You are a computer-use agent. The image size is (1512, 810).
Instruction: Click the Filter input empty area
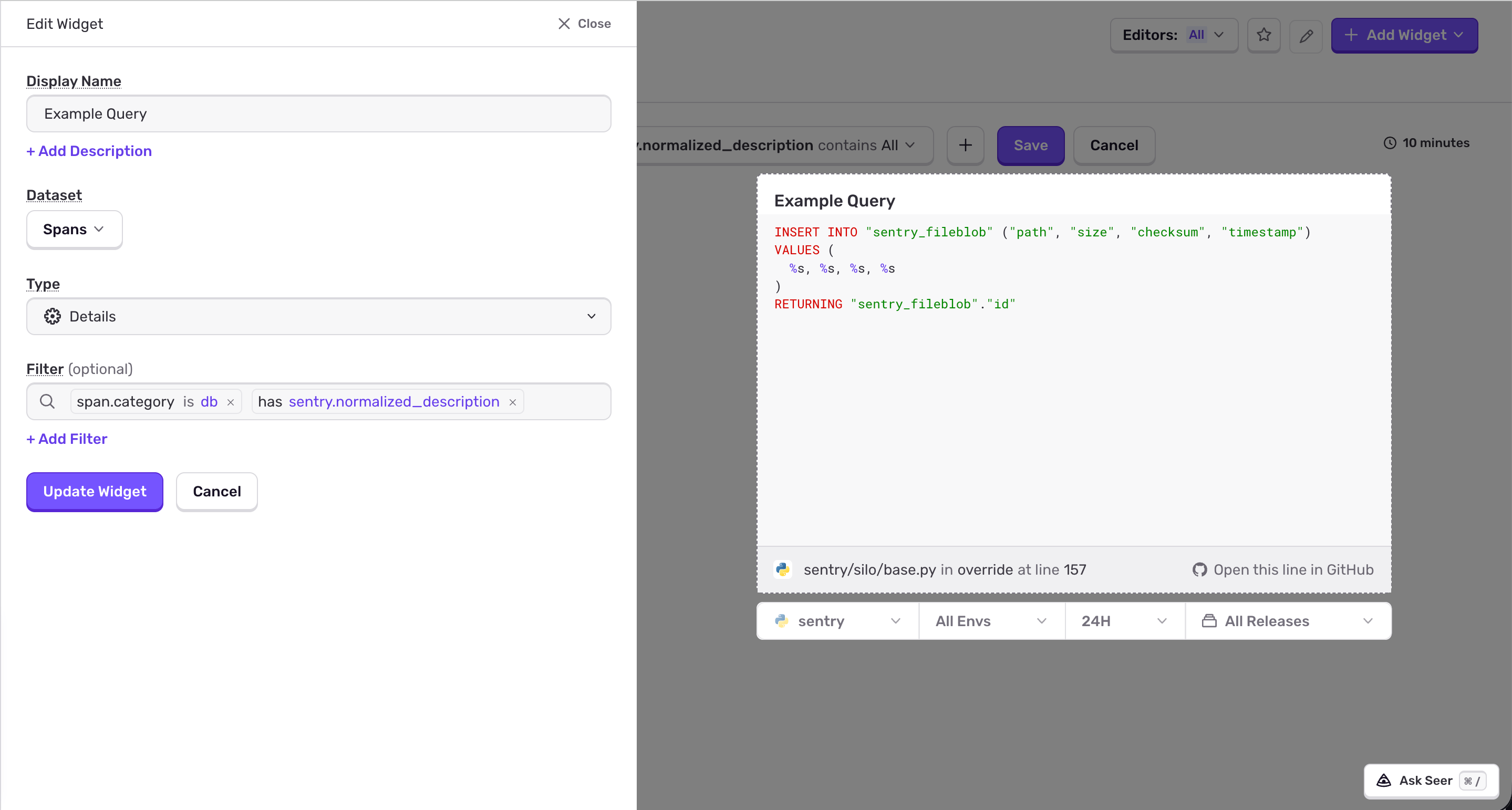tap(566, 401)
